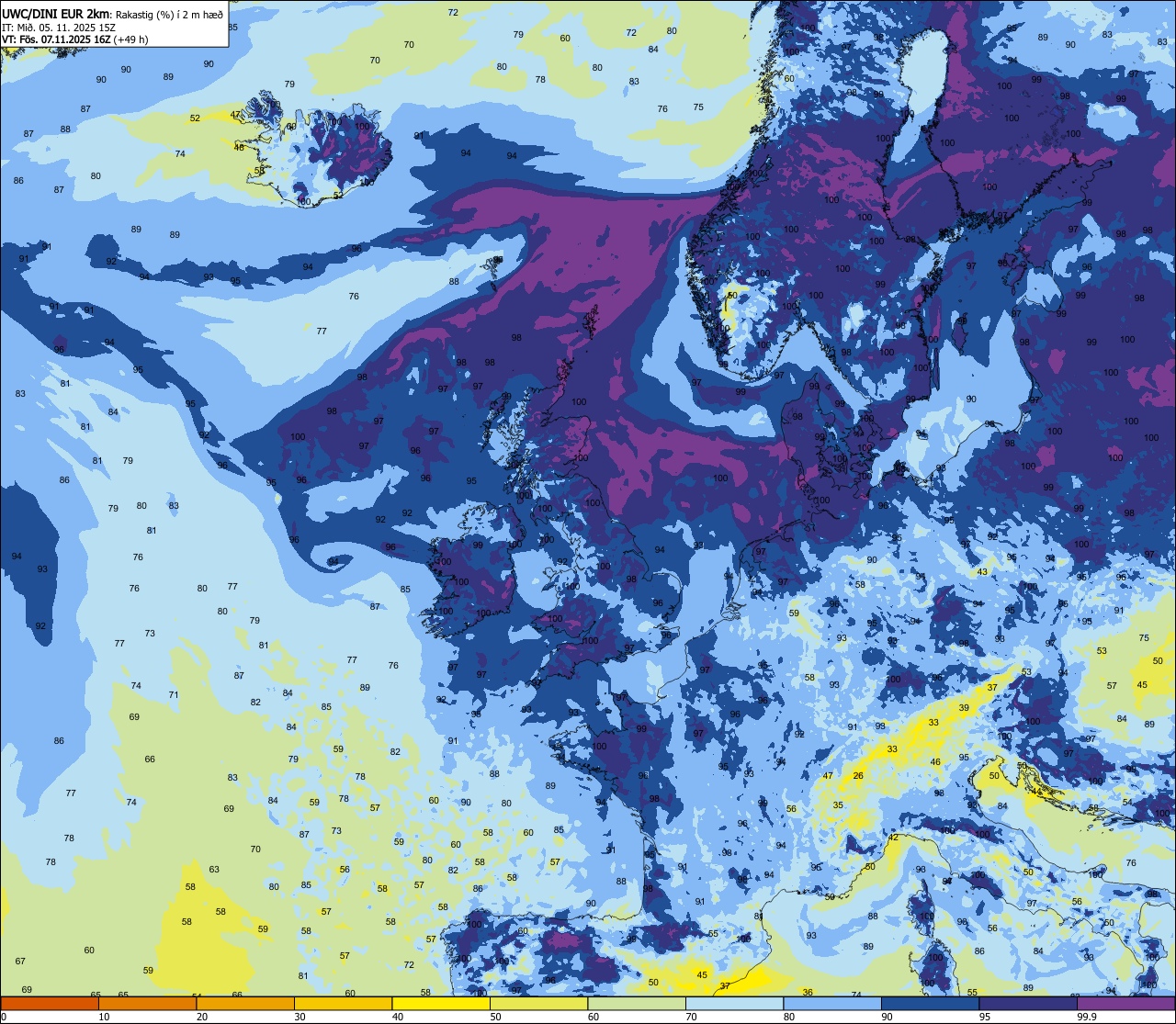1176x1024 pixels.
Task: Click the purple 99.9+ legend swatch
Action: pyautogui.click(x=1126, y=1004)
